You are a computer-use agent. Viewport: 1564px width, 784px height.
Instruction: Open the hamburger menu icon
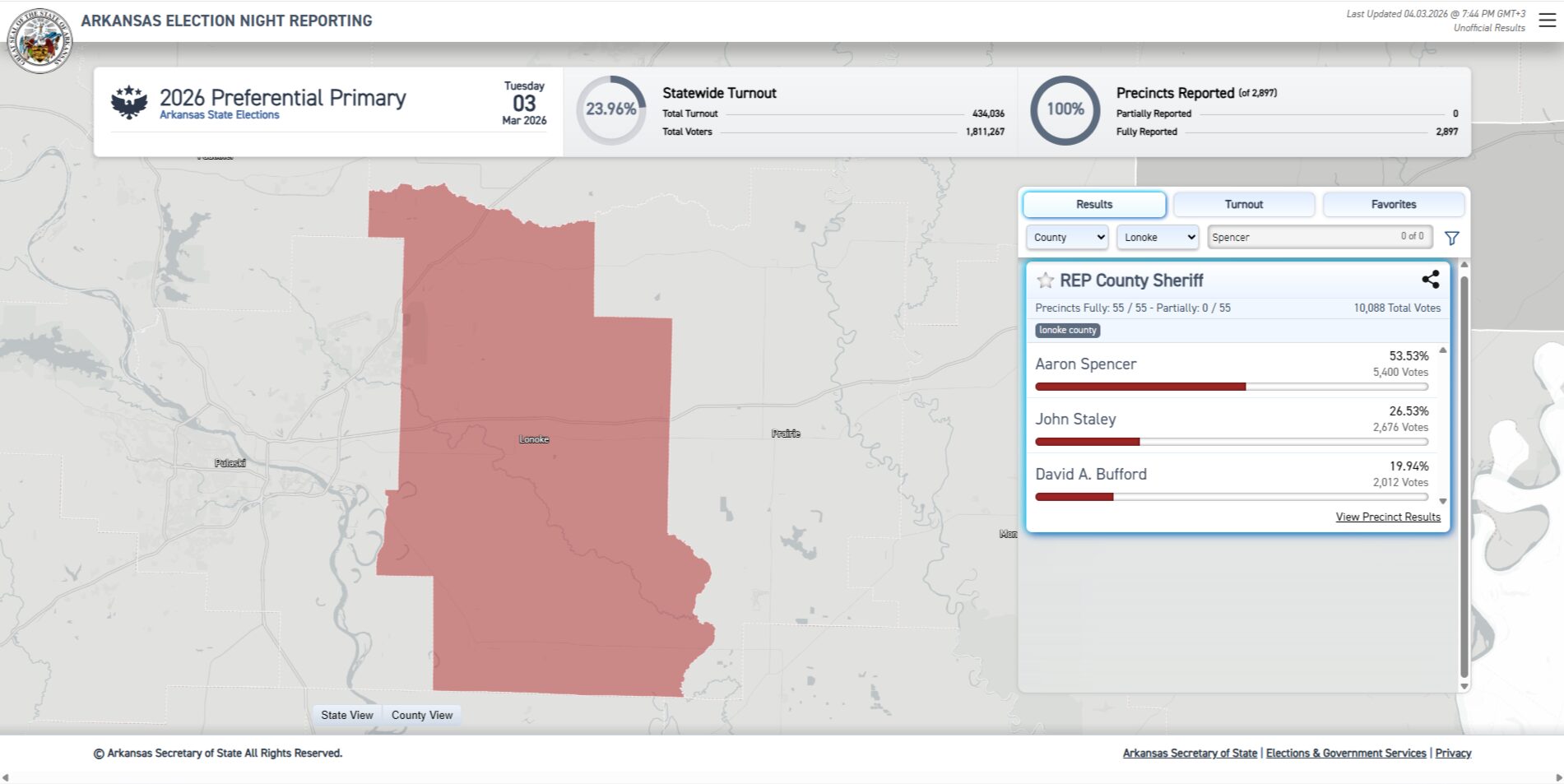click(1547, 21)
